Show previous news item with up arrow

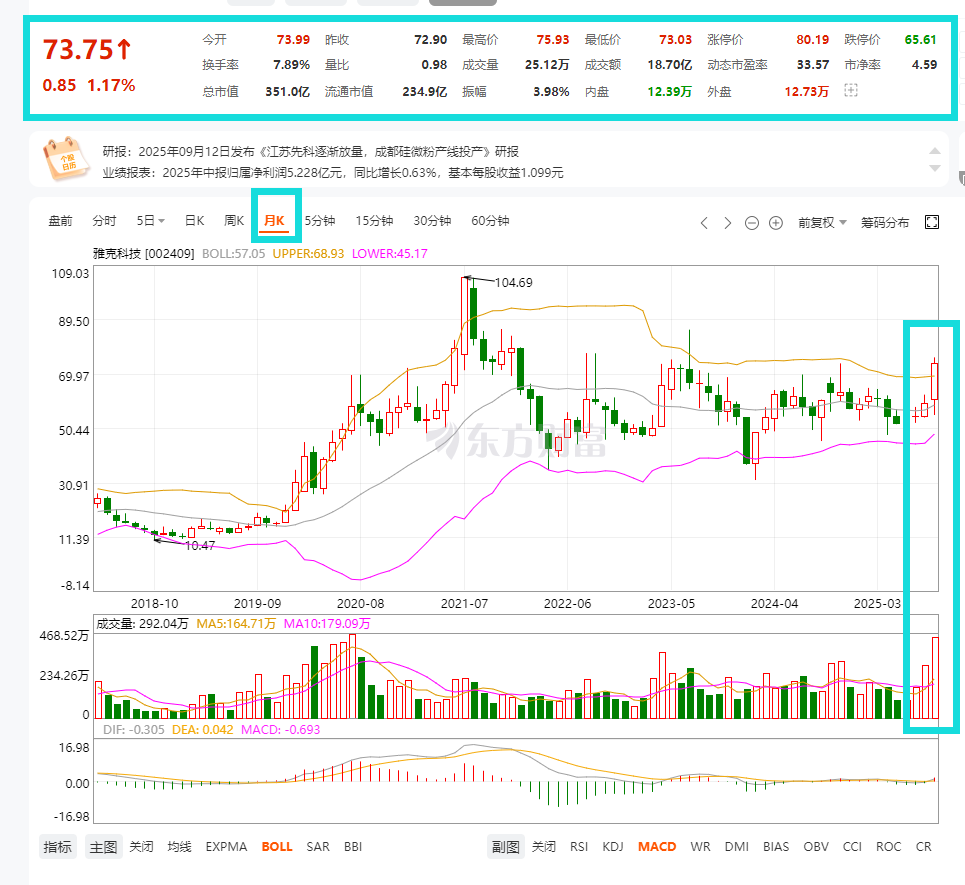pyautogui.click(x=934, y=151)
